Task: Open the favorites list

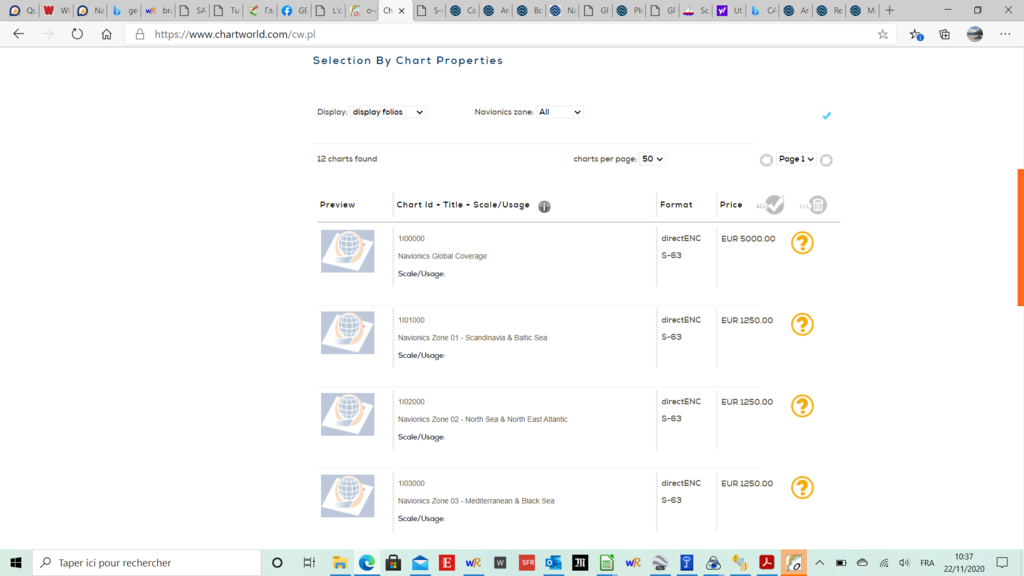Action: click(916, 35)
